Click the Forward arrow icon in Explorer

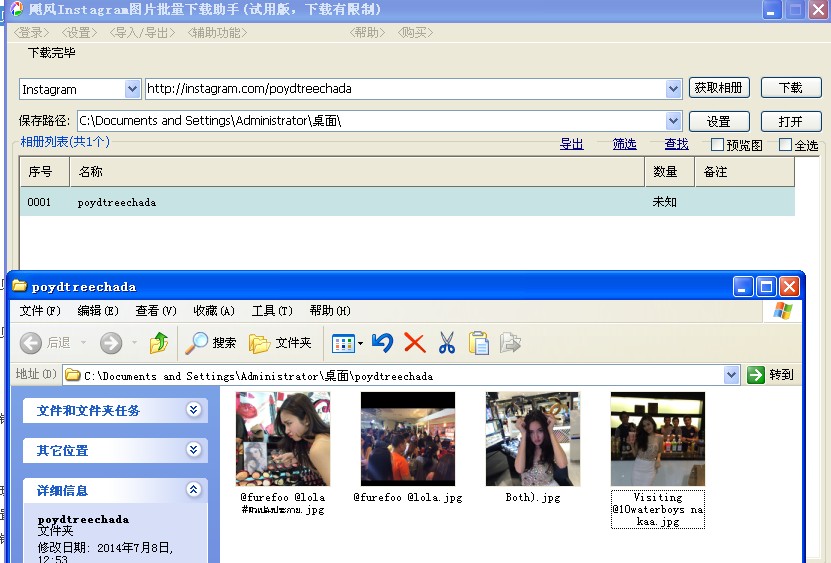pyautogui.click(x=111, y=344)
